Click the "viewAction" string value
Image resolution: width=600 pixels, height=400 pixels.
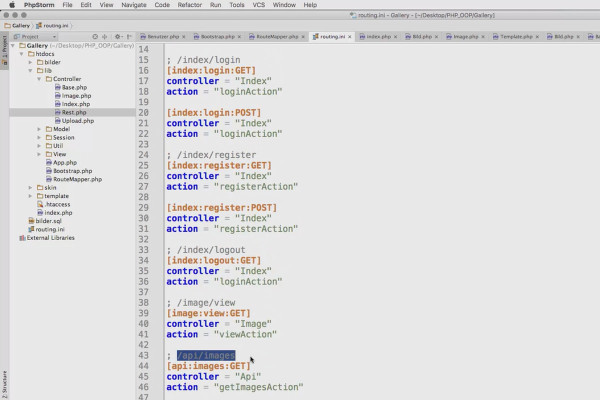[245, 334]
